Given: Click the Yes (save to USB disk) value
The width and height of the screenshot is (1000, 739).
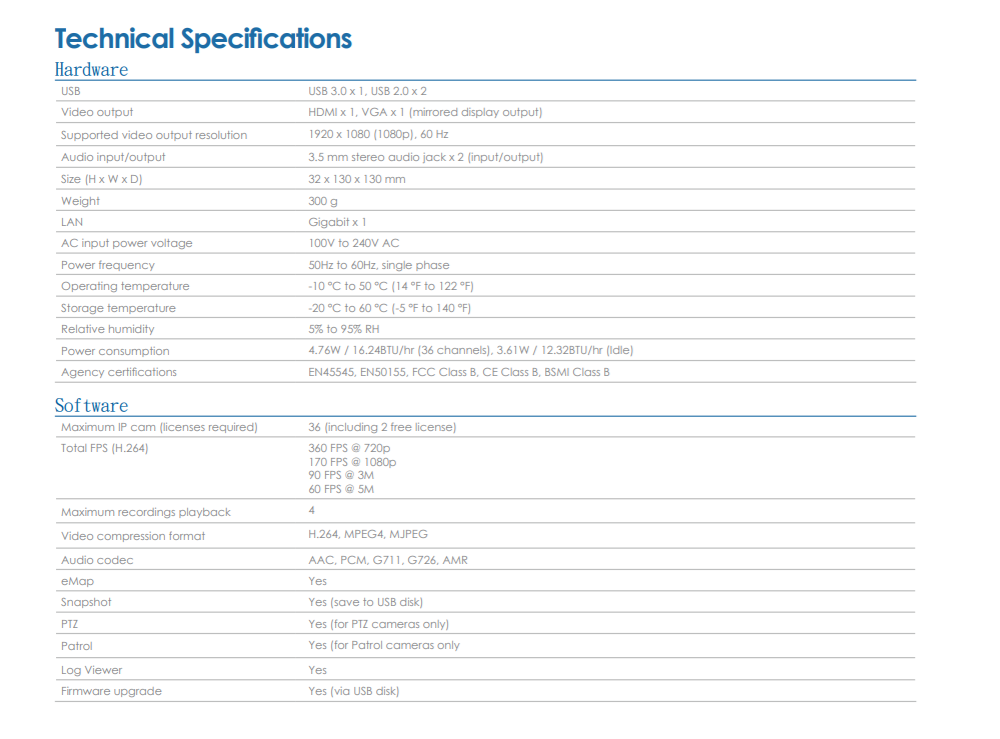Looking at the screenshot, I should click(365, 602).
